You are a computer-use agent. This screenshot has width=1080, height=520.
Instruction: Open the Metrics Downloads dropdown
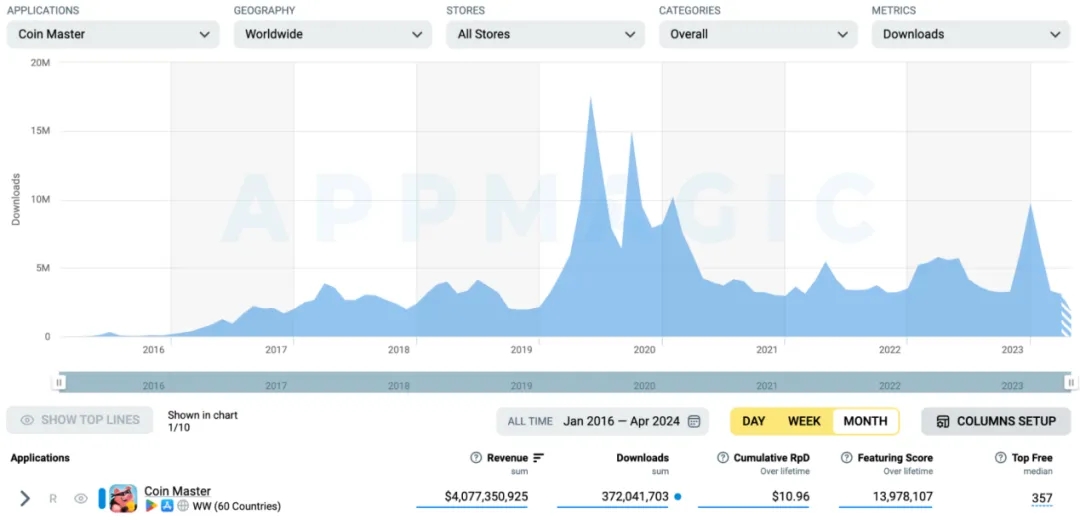coord(970,34)
